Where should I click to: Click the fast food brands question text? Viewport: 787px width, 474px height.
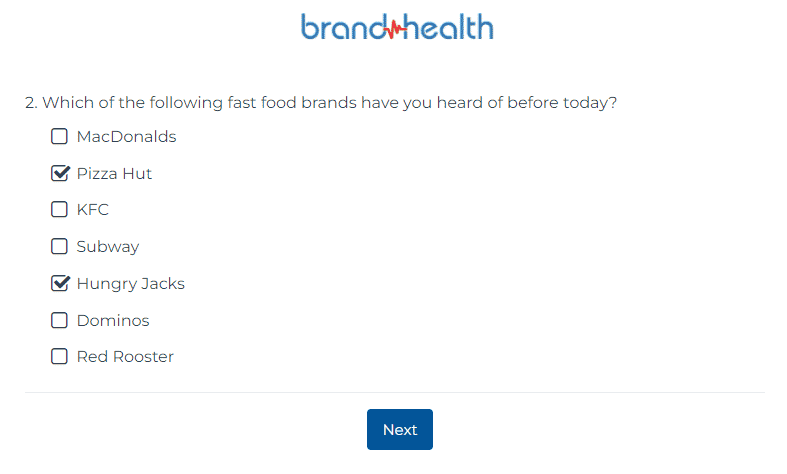tap(329, 103)
